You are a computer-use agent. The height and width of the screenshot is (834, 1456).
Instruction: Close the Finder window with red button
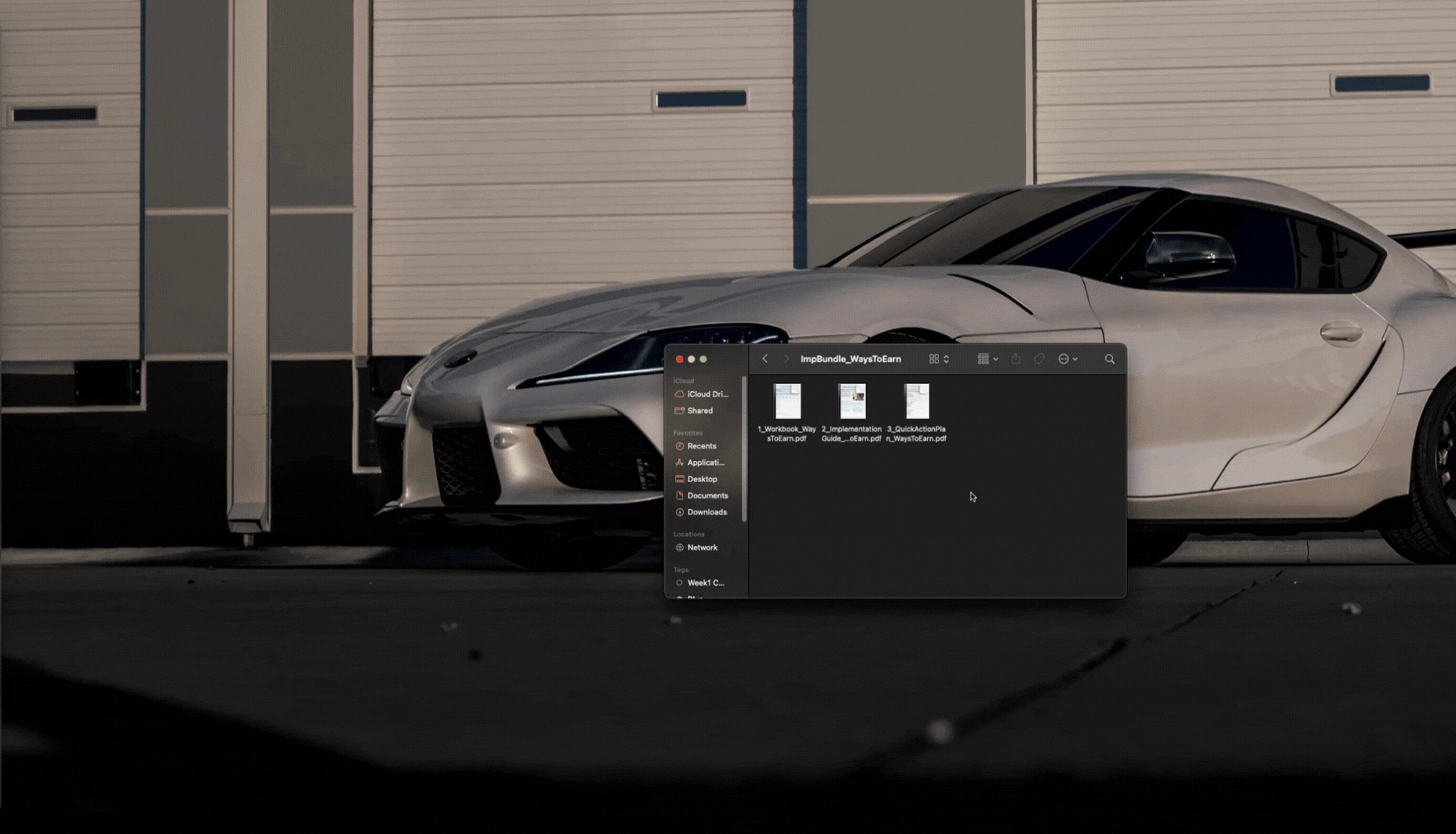[x=680, y=359]
